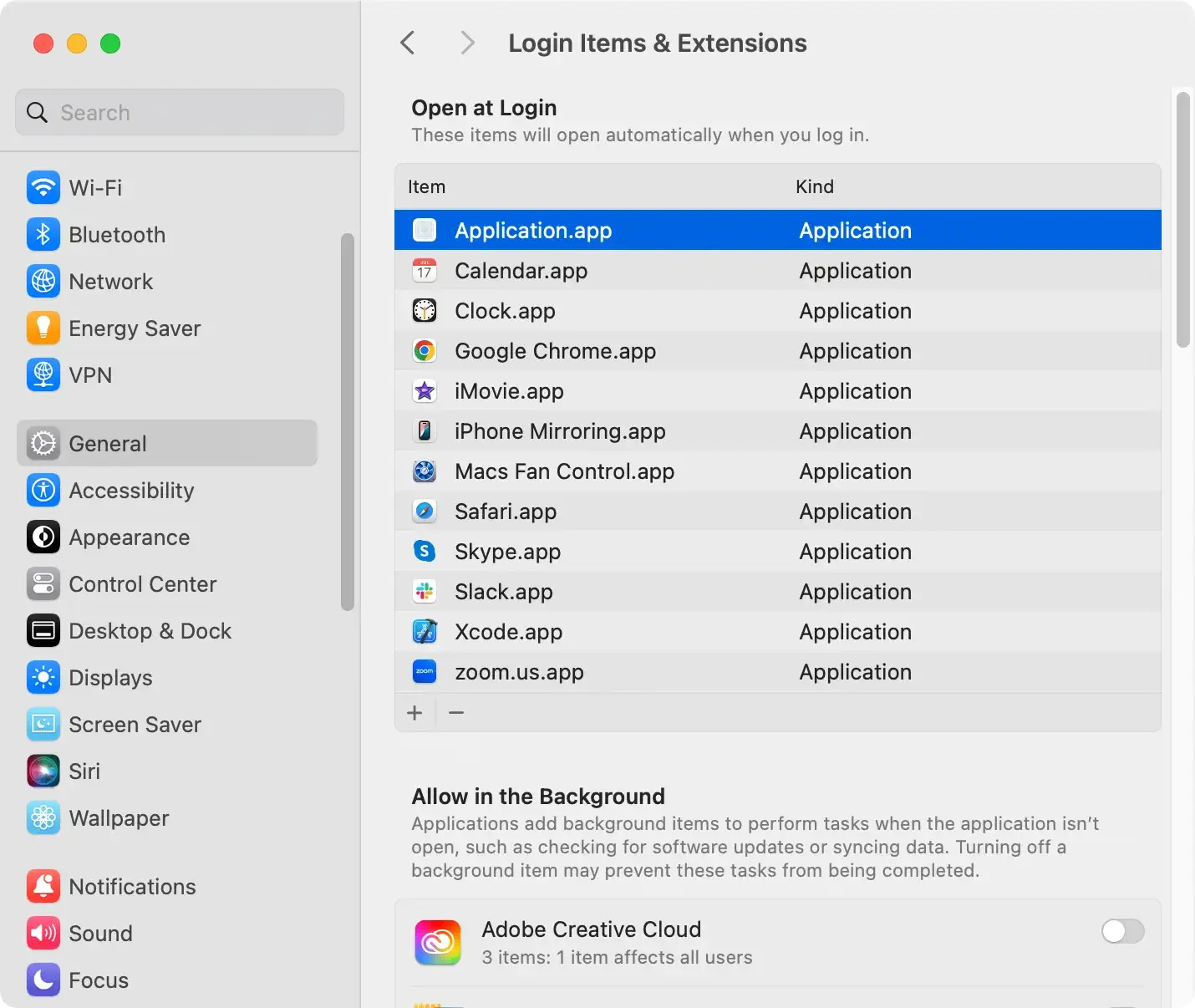Click the Focus moon icon
The width and height of the screenshot is (1195, 1008).
point(43,980)
